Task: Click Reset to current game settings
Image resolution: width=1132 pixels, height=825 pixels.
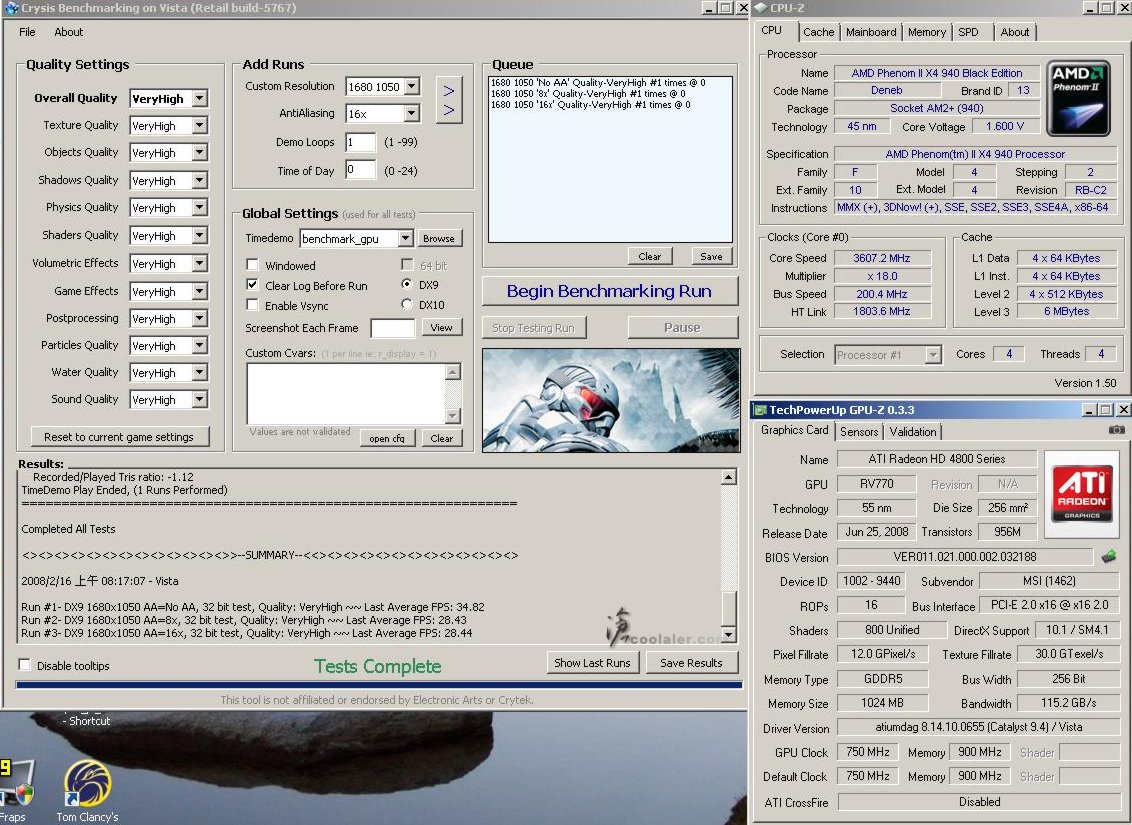Action: [119, 437]
